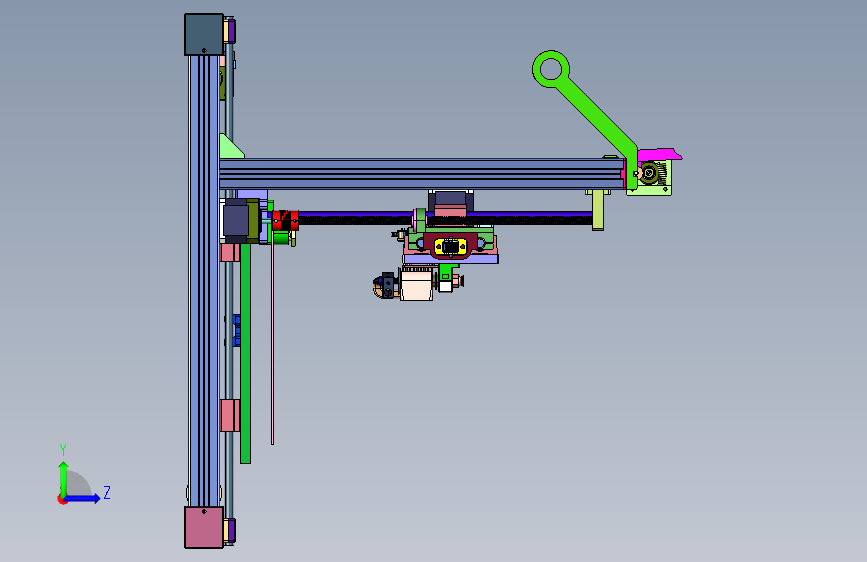Select the pink end block at the column's bottom

(x=203, y=527)
